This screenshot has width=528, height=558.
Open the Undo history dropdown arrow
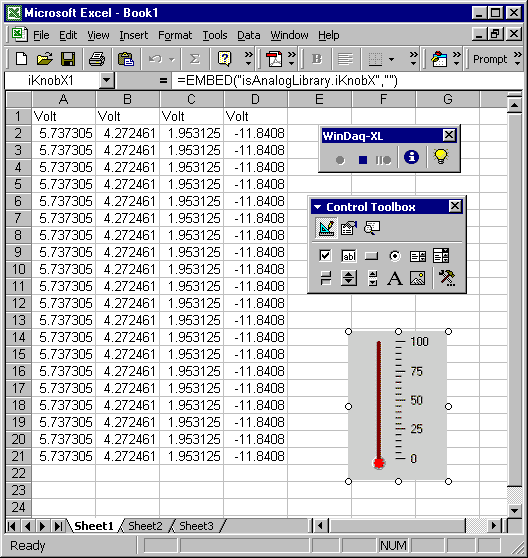[x=172, y=59]
